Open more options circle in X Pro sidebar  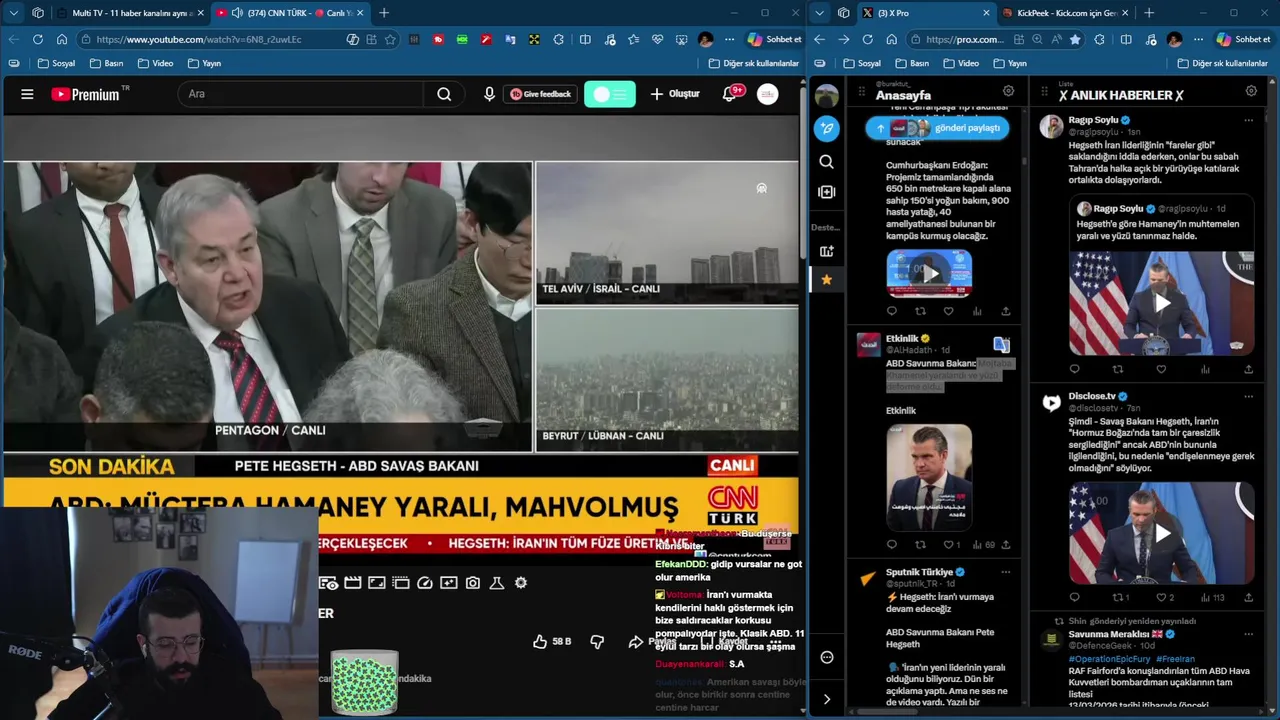(827, 657)
